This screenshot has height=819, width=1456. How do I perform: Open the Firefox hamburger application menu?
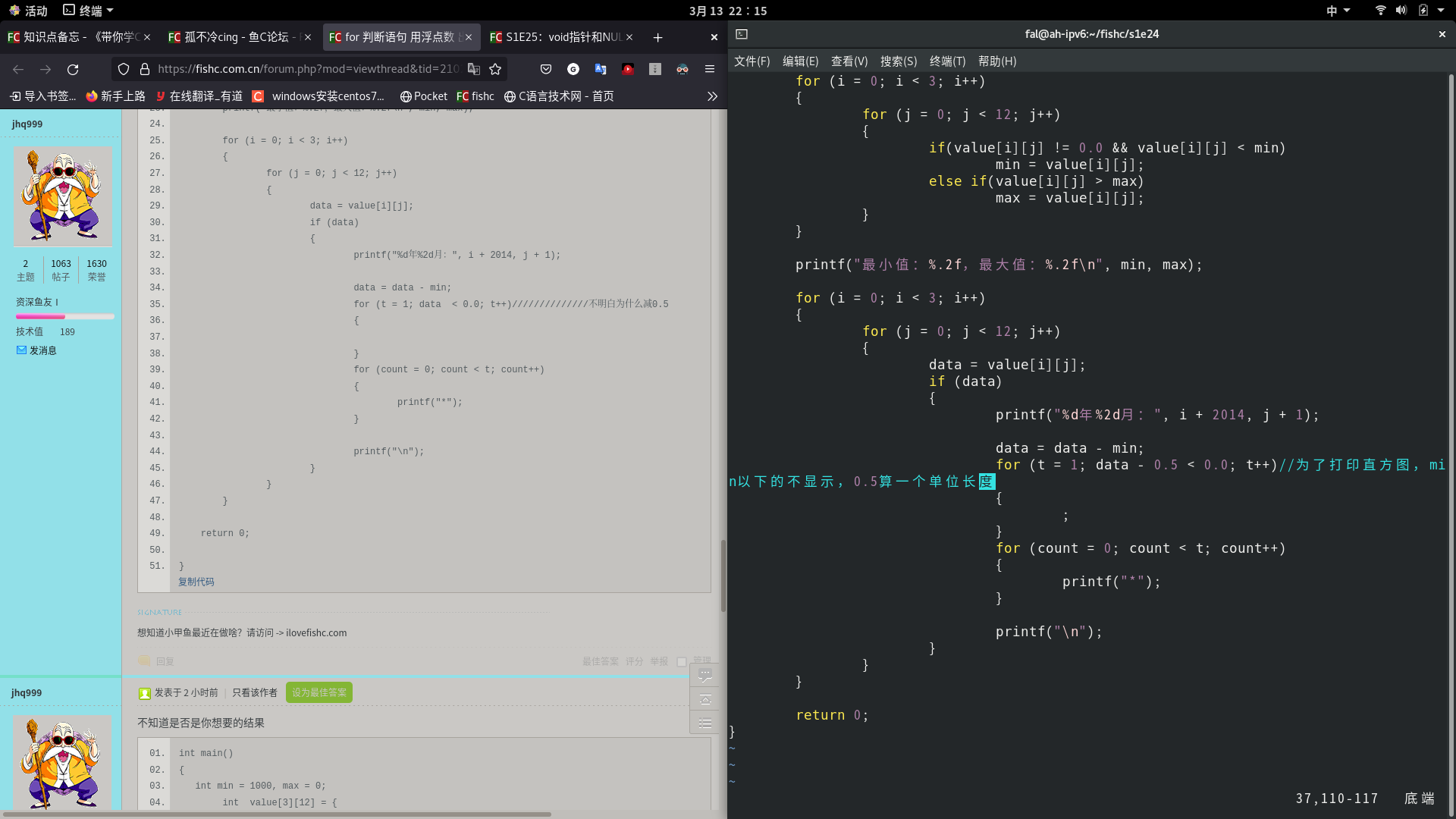[710, 69]
